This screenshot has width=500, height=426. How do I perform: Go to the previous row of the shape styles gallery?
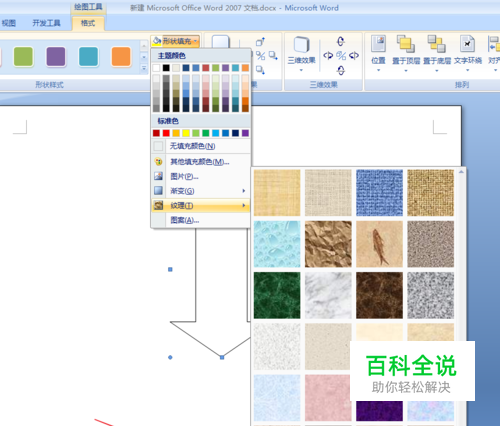click(144, 46)
